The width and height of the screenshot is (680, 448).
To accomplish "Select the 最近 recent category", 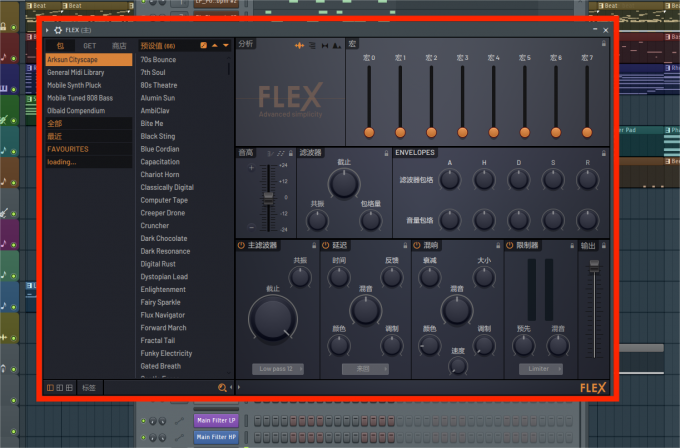I will click(89, 136).
